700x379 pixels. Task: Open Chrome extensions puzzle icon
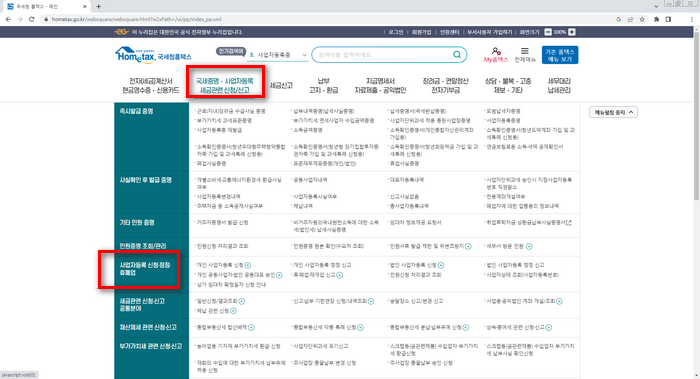(656, 19)
